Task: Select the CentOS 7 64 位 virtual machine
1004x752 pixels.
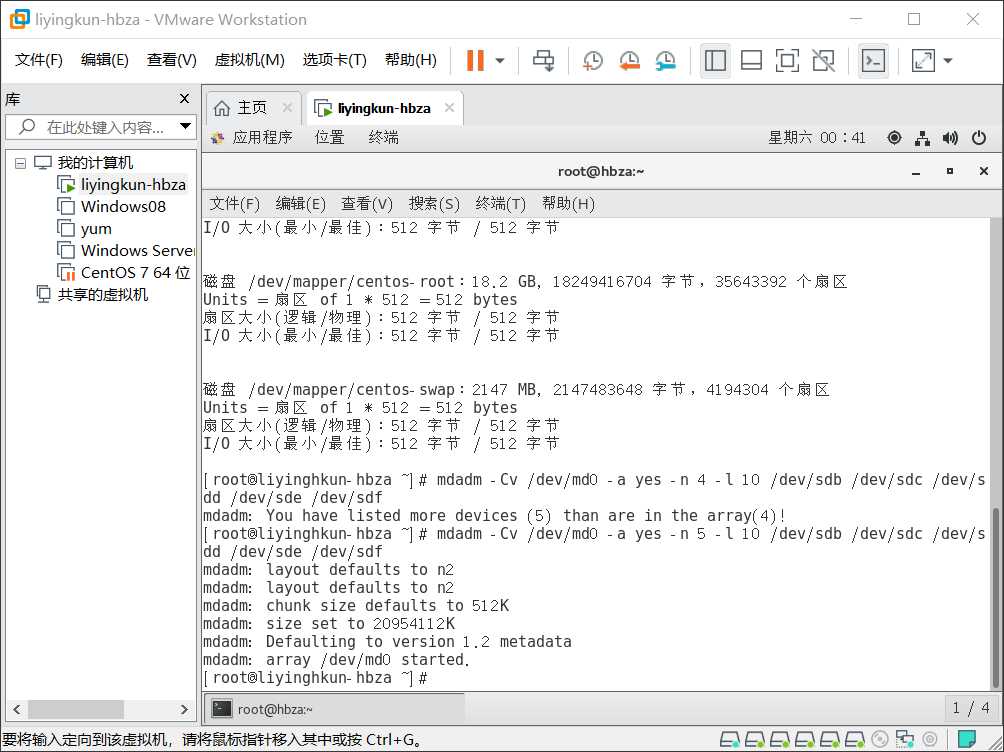Action: pos(124,272)
